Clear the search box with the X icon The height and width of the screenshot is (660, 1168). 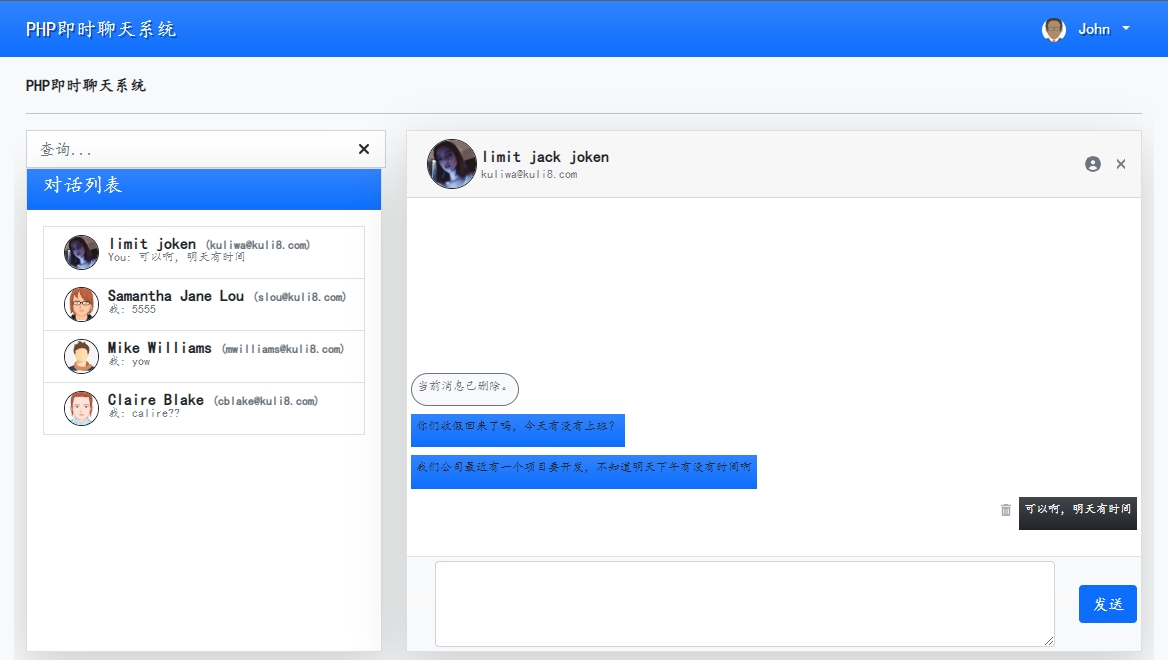click(x=364, y=149)
